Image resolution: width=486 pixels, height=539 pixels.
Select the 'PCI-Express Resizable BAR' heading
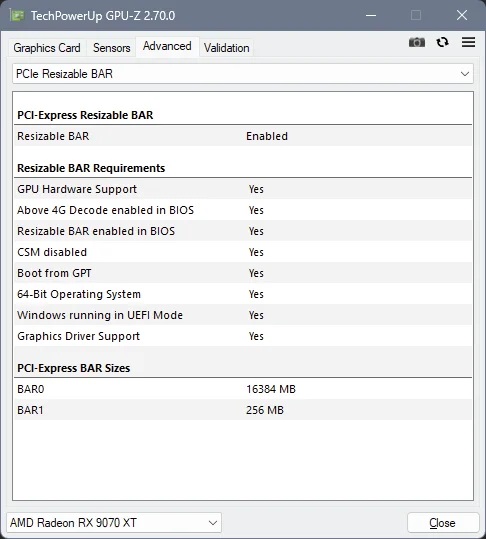click(85, 115)
